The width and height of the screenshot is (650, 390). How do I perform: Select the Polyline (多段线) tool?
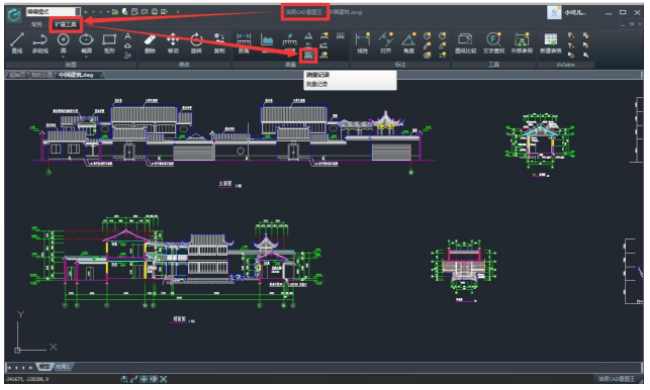coord(40,43)
